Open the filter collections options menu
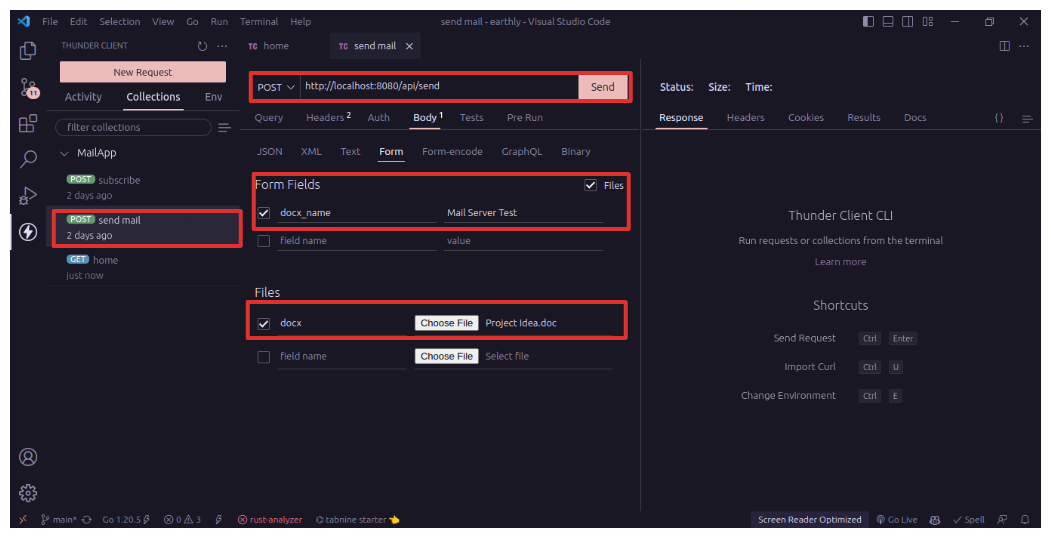1051x537 pixels. pos(225,128)
